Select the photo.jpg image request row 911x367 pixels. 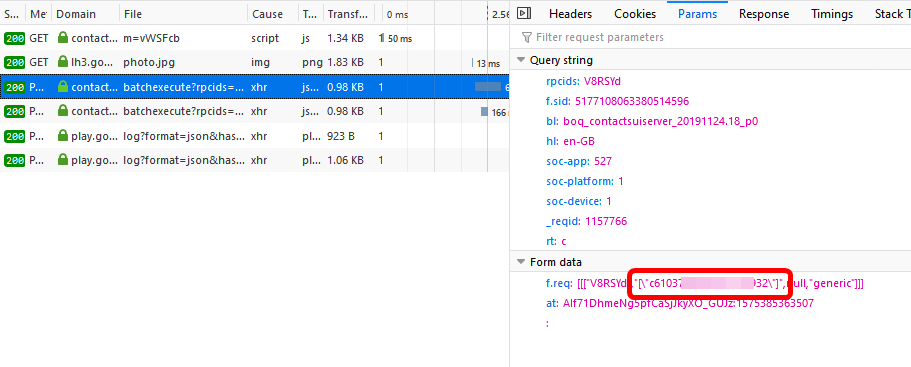pyautogui.click(x=254, y=62)
